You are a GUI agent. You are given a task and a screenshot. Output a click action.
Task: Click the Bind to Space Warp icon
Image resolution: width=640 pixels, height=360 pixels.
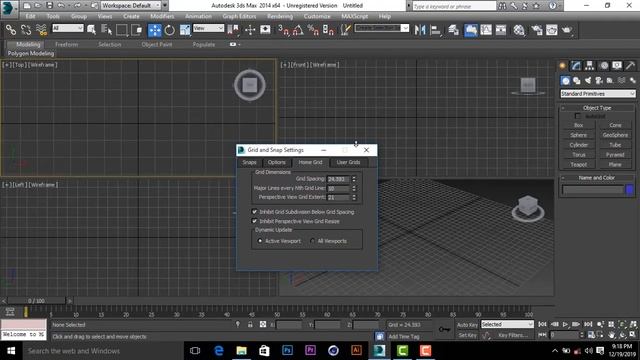coord(41,30)
